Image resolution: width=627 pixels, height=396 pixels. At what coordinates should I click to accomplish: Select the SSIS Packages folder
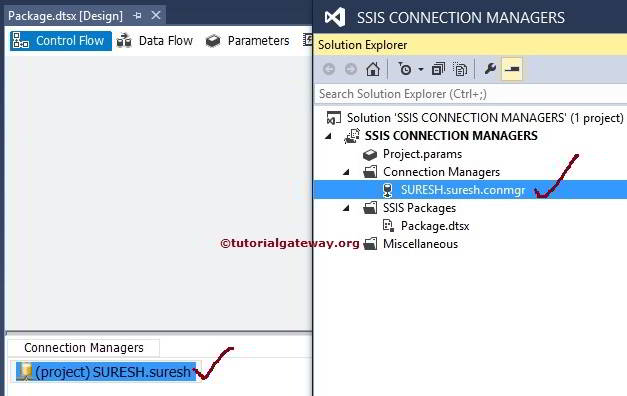[x=419, y=208]
